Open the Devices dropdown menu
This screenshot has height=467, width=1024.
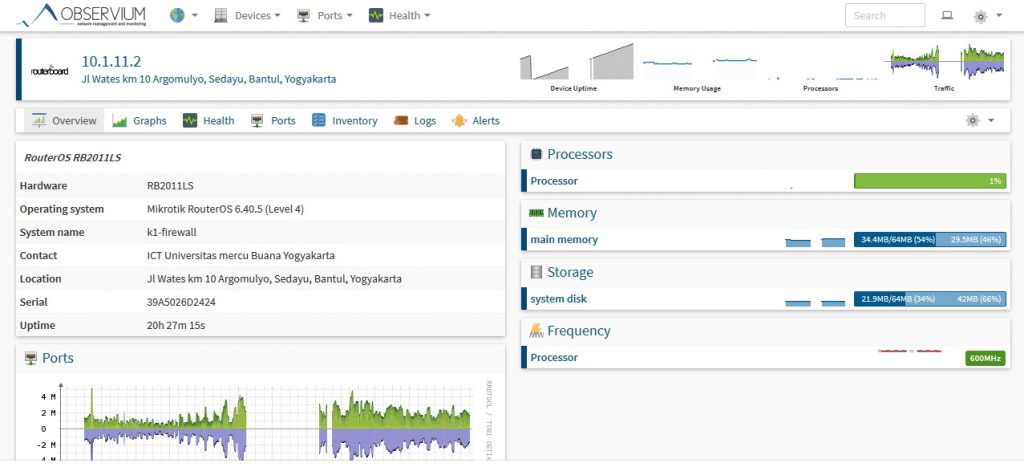click(247, 16)
